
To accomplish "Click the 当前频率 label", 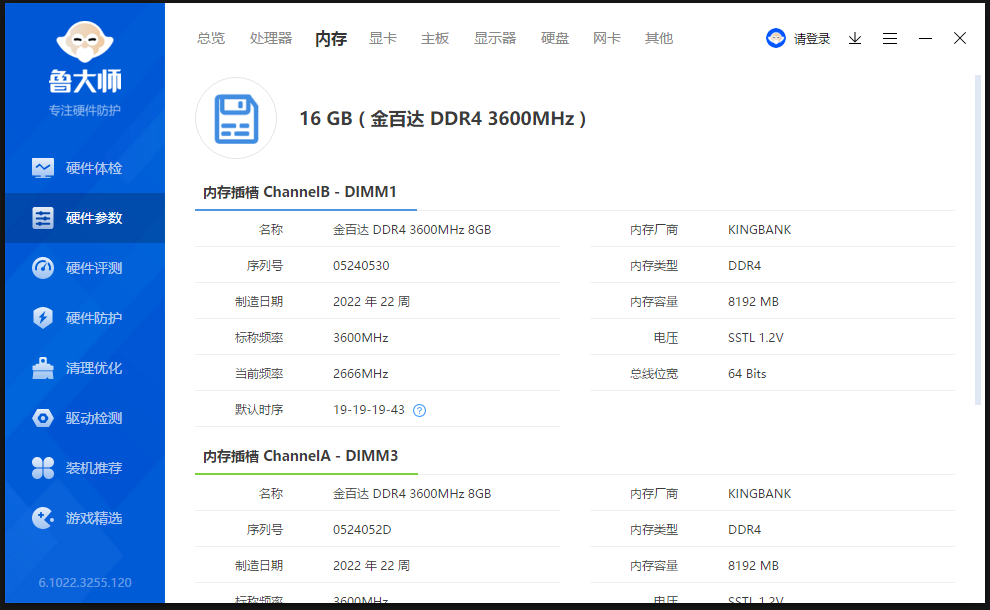I will point(259,374).
